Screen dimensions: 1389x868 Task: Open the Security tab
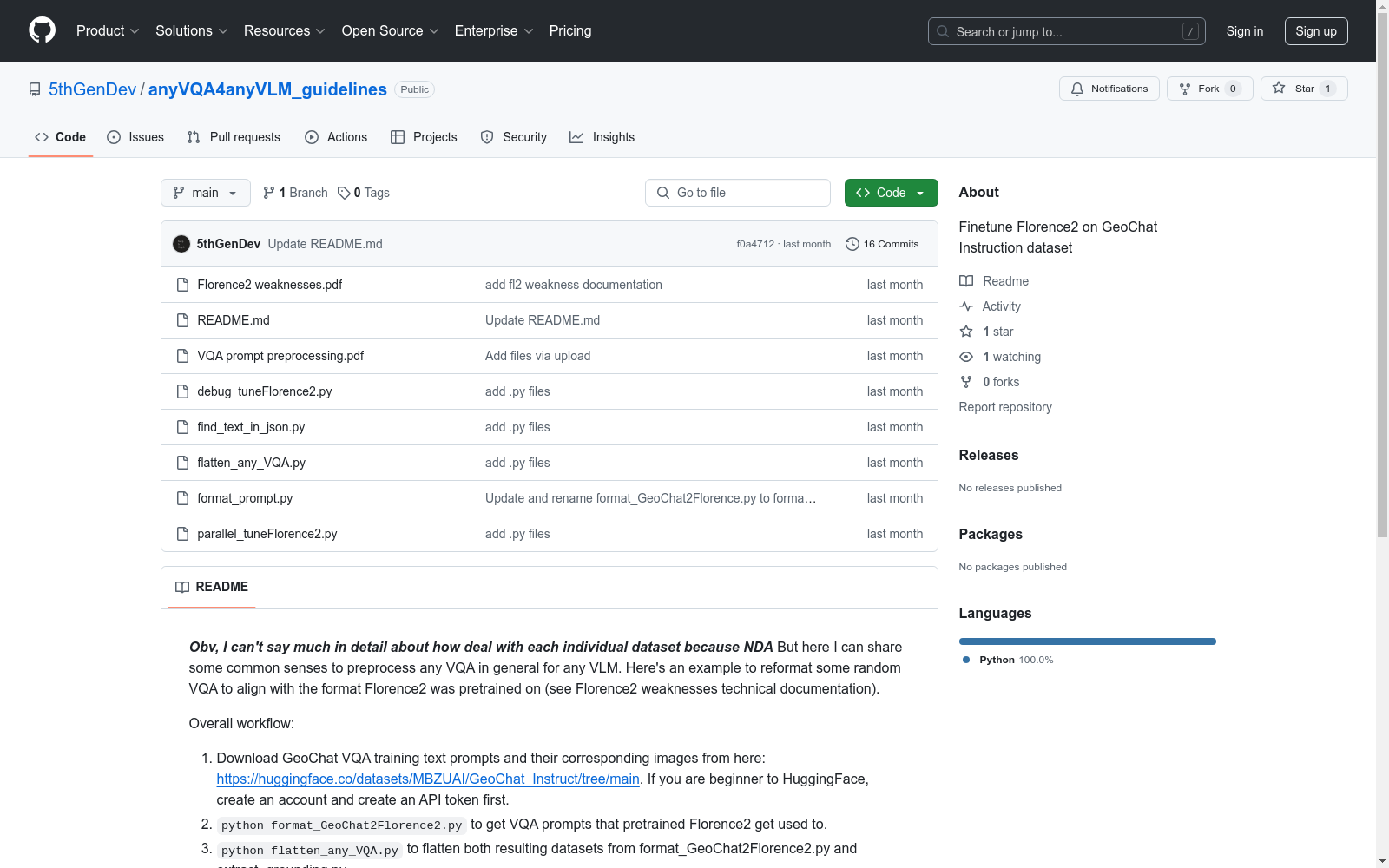click(x=514, y=137)
